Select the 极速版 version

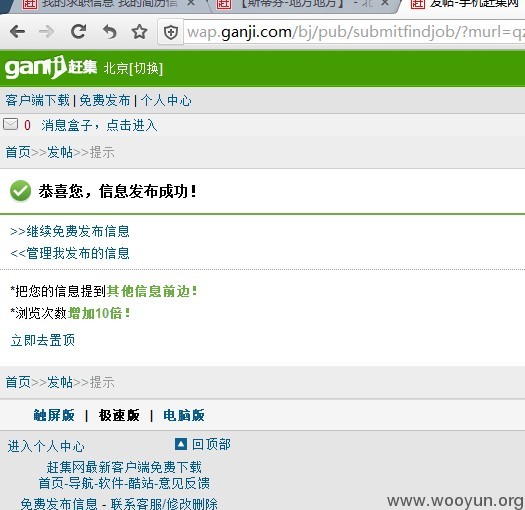(x=119, y=416)
